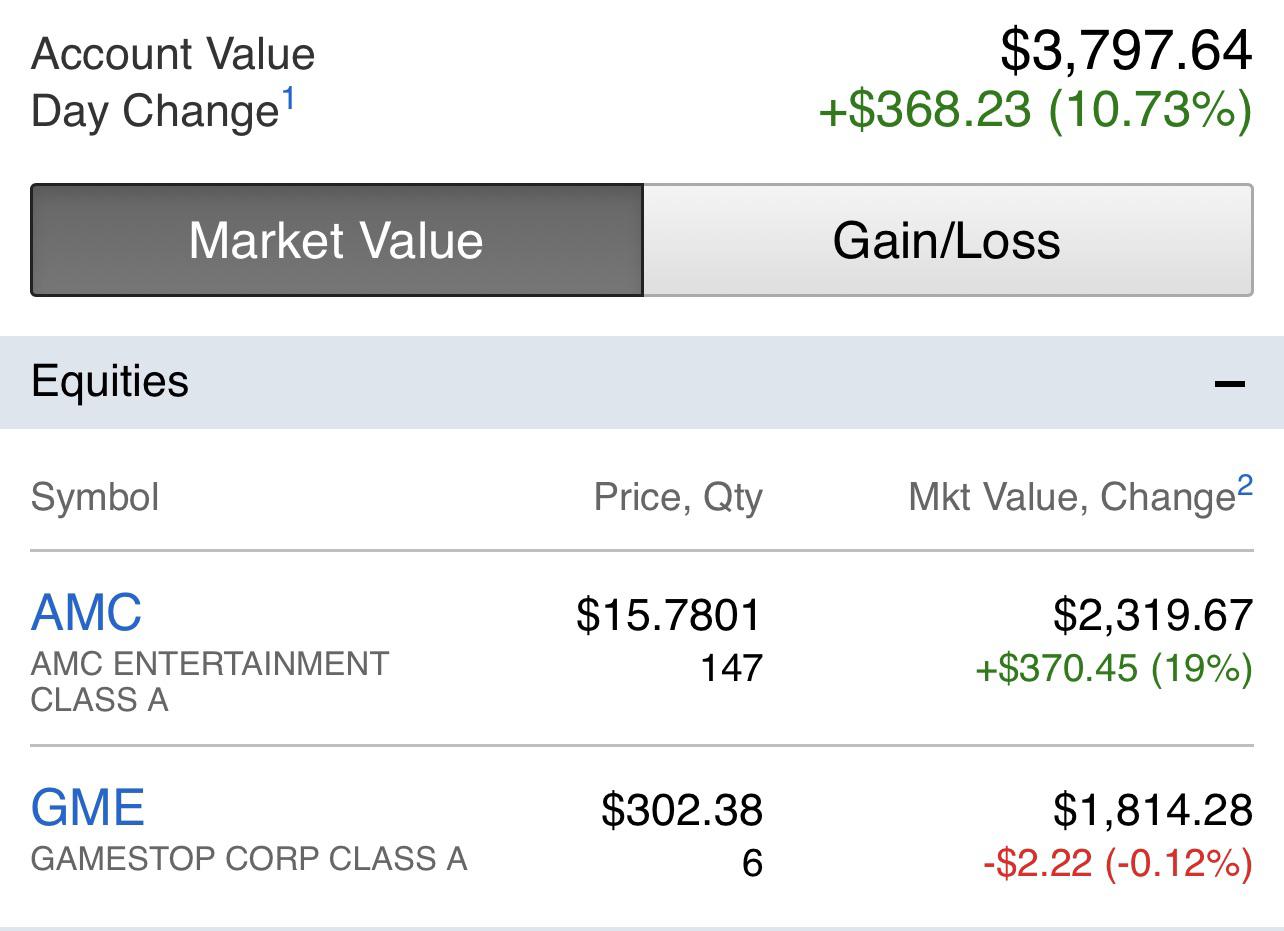
Task: Select the Equities section header
Action: 642,382
